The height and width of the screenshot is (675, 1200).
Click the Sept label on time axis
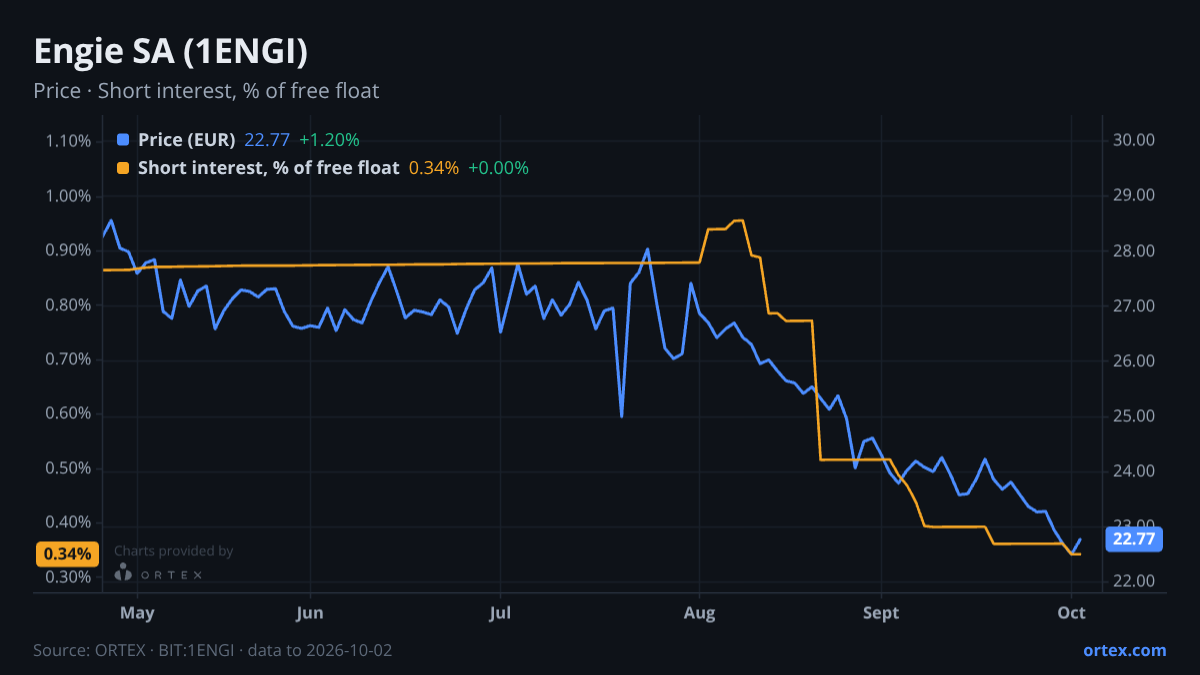pos(881,613)
